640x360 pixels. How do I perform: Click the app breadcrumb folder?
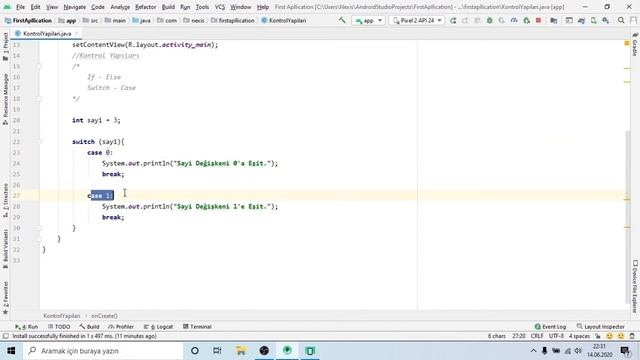click(x=67, y=20)
